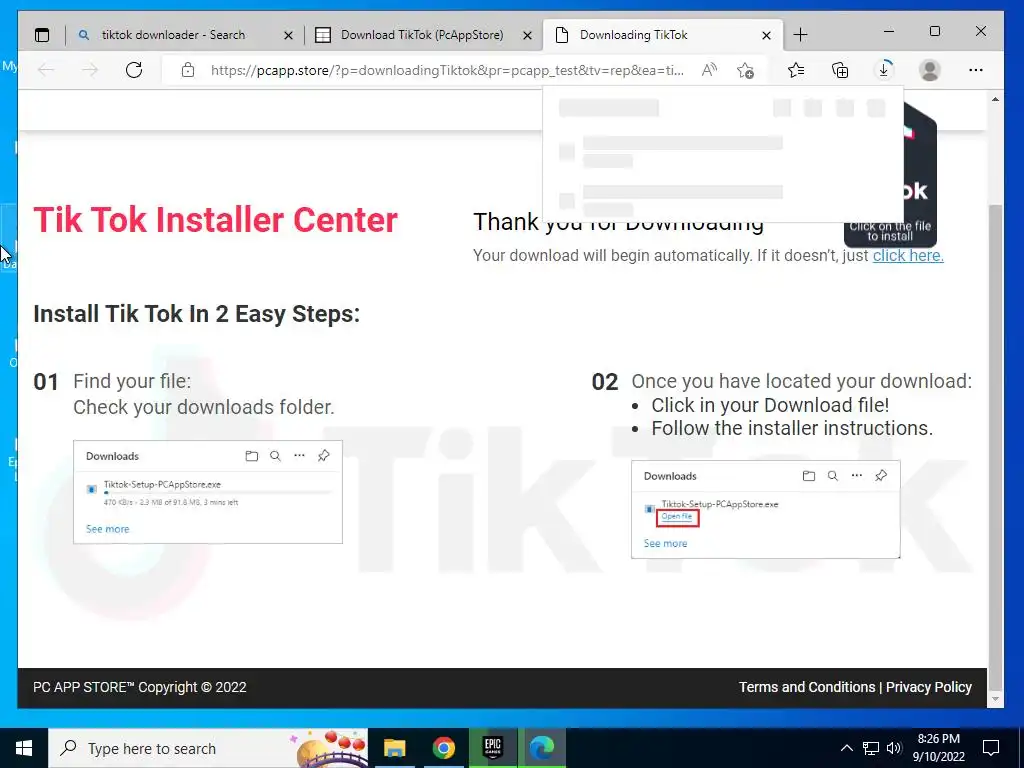Screen dimensions: 1024x768
Task: Close the Download TikTok (PcAppStore) tab
Action: click(x=528, y=36)
